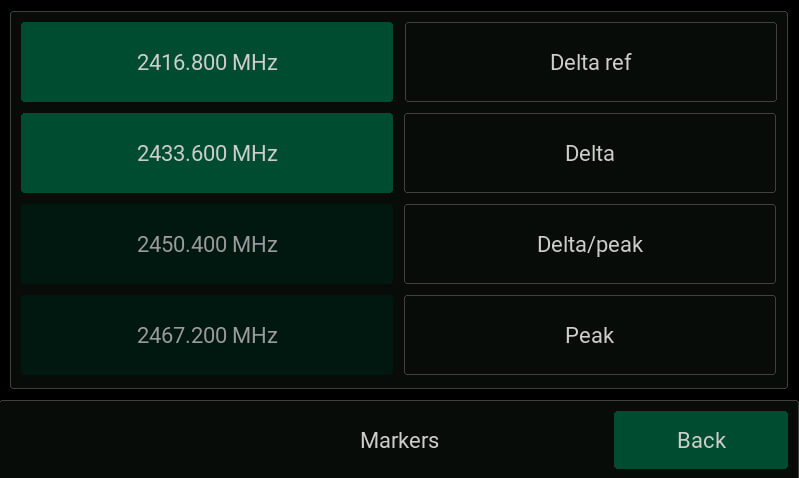Turn off the active 2433.600 MHz marker
The width and height of the screenshot is (799, 478).
point(207,153)
